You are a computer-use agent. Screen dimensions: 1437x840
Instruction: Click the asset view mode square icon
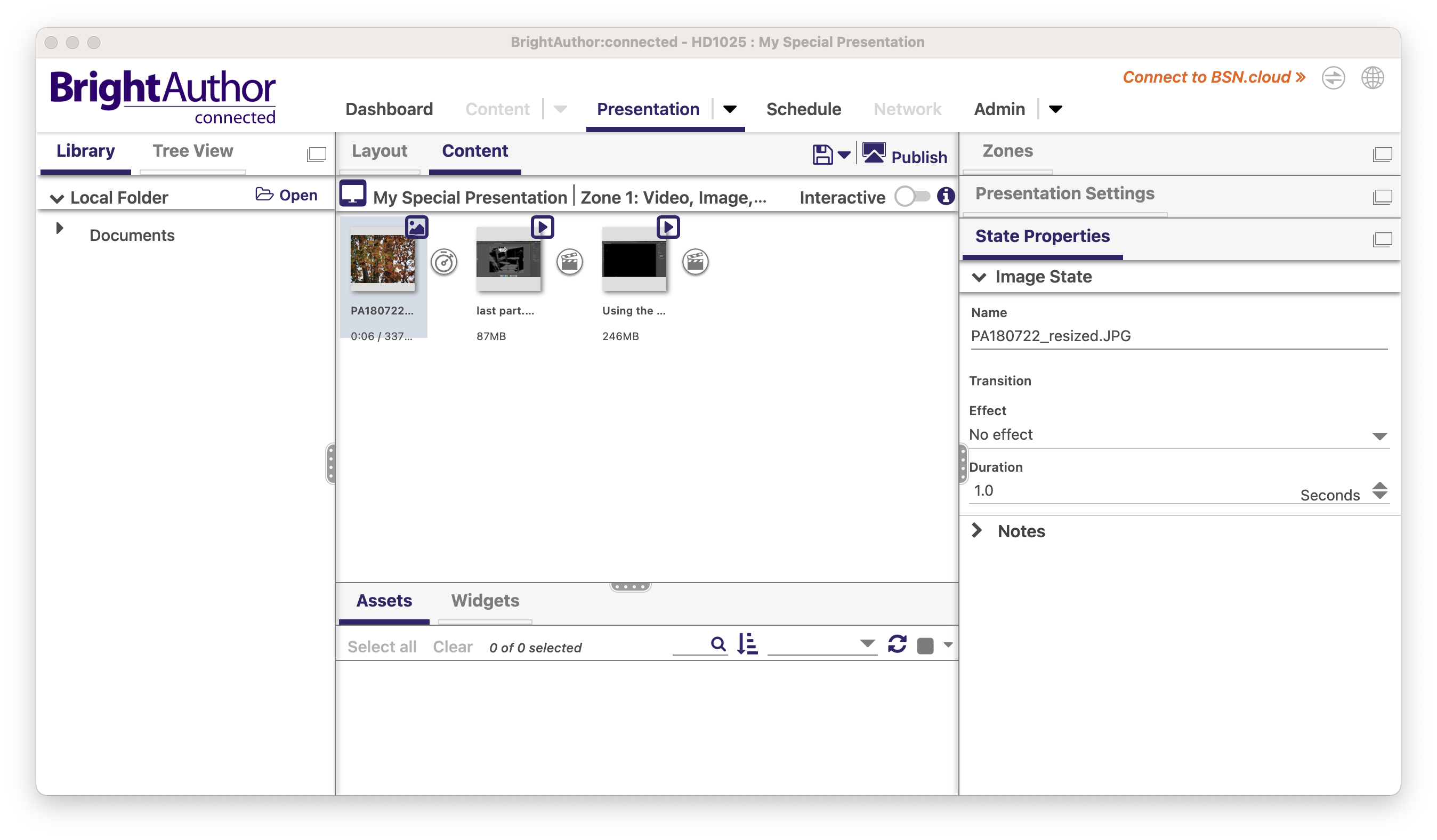click(x=925, y=645)
